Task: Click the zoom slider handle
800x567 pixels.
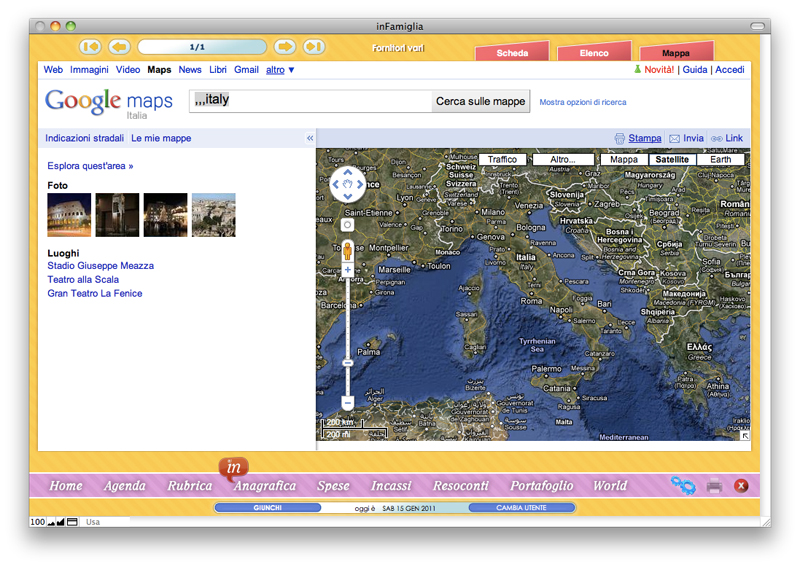Action: (347, 363)
